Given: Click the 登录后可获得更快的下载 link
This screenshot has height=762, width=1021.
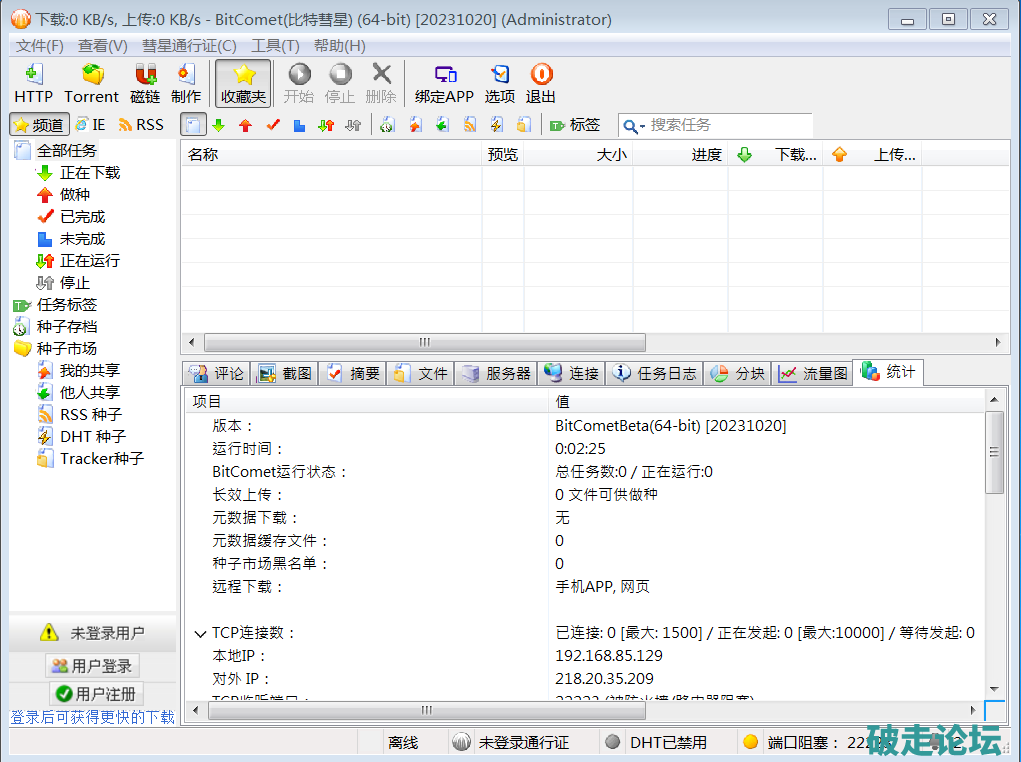Looking at the screenshot, I should pos(92,717).
